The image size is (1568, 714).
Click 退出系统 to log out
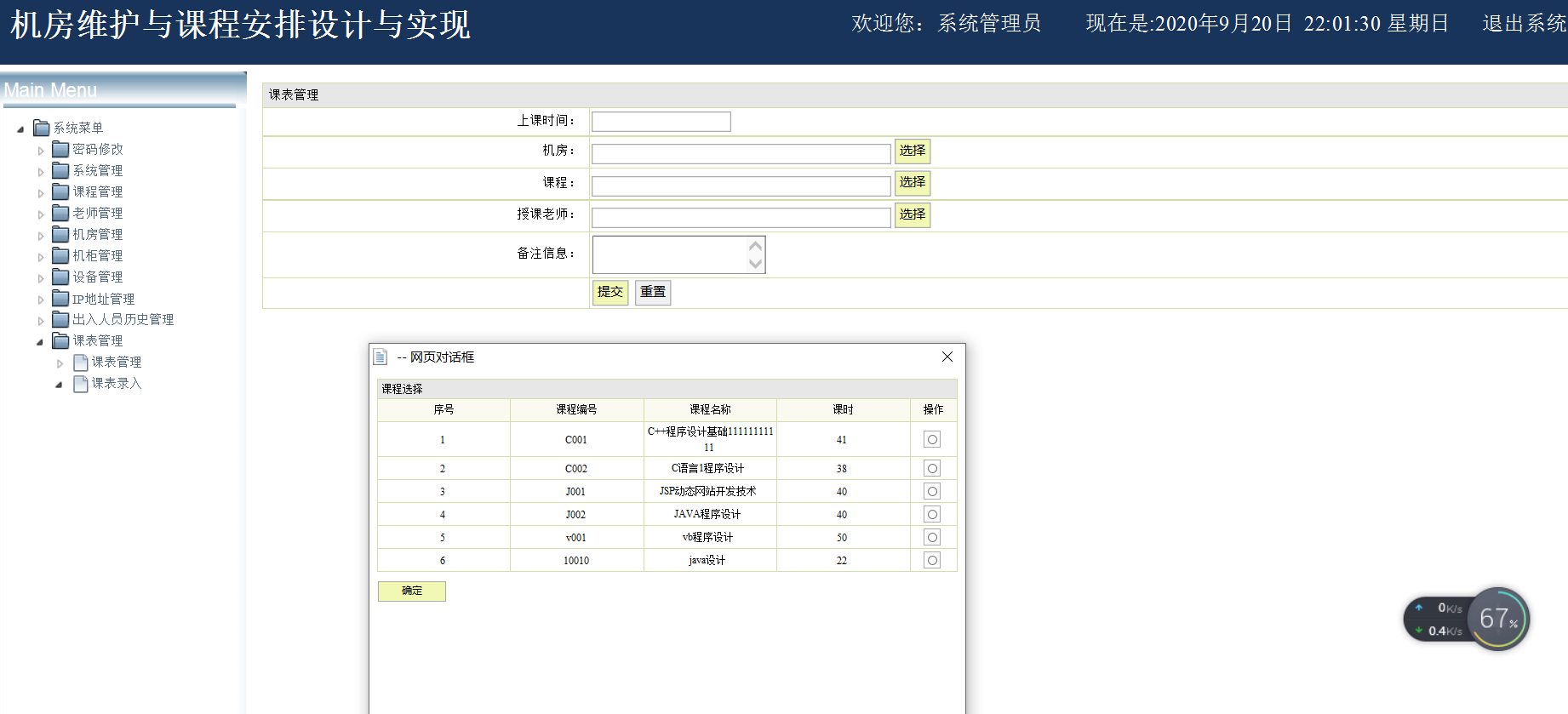[1524, 24]
